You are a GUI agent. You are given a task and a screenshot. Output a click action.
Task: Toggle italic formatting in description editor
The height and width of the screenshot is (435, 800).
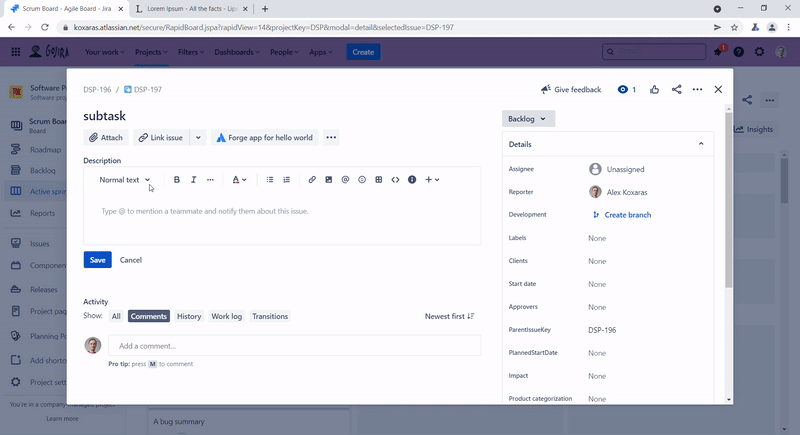193,180
